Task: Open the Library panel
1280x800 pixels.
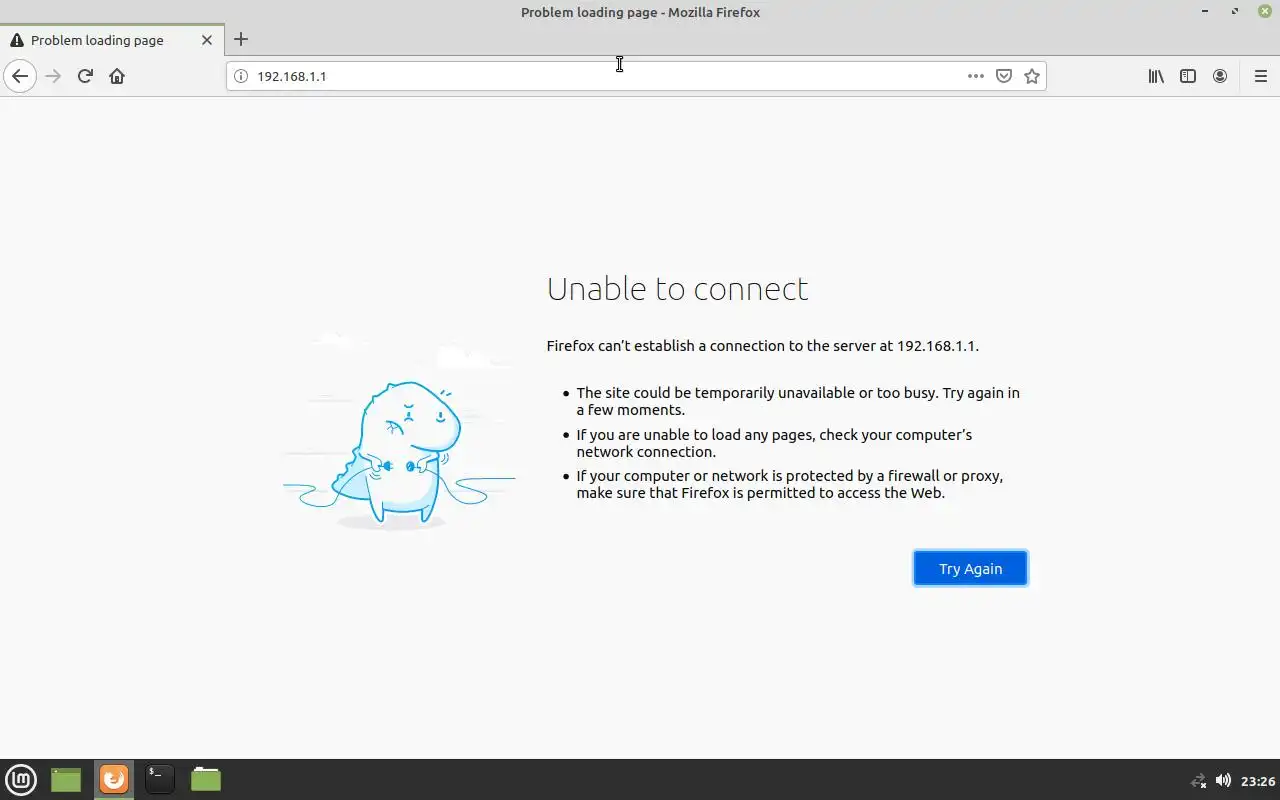Action: click(1156, 76)
